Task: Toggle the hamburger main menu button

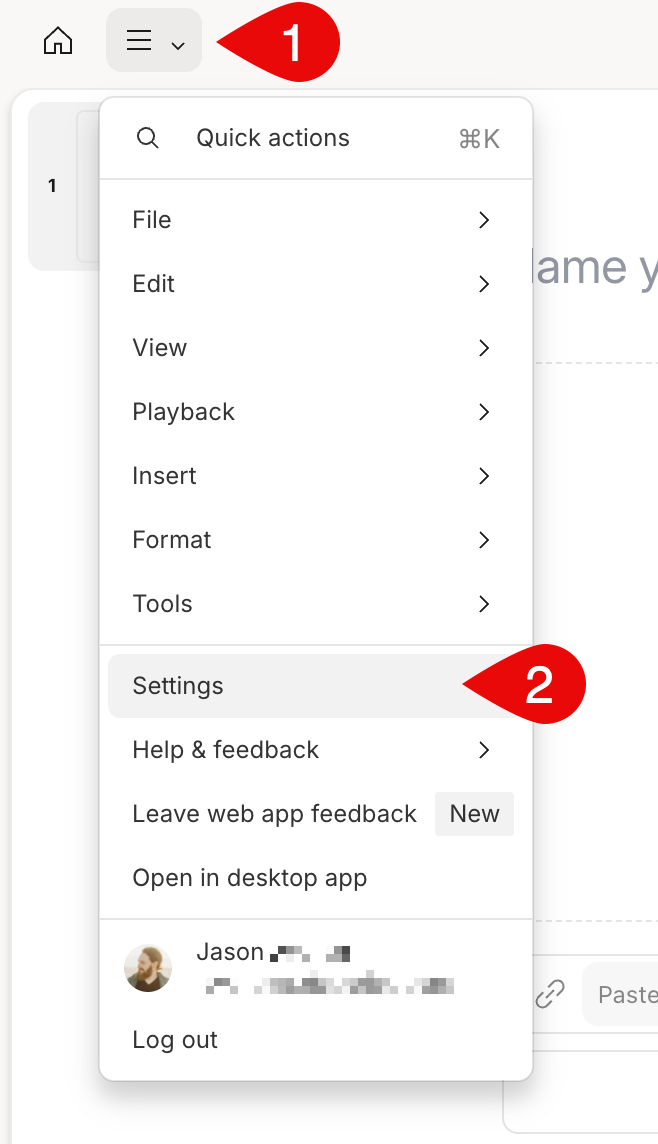Action: point(154,40)
